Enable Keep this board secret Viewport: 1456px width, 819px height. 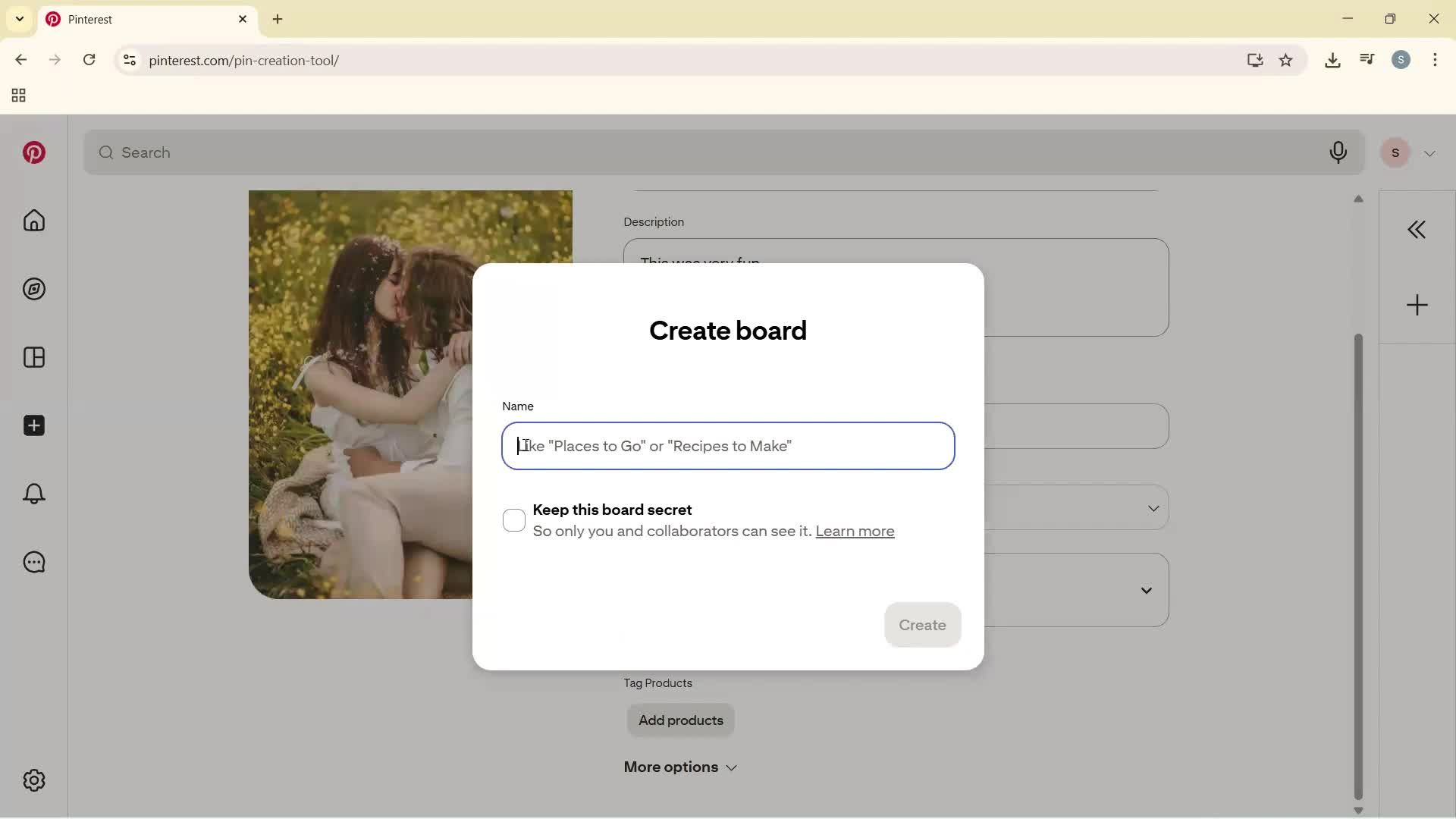(514, 520)
